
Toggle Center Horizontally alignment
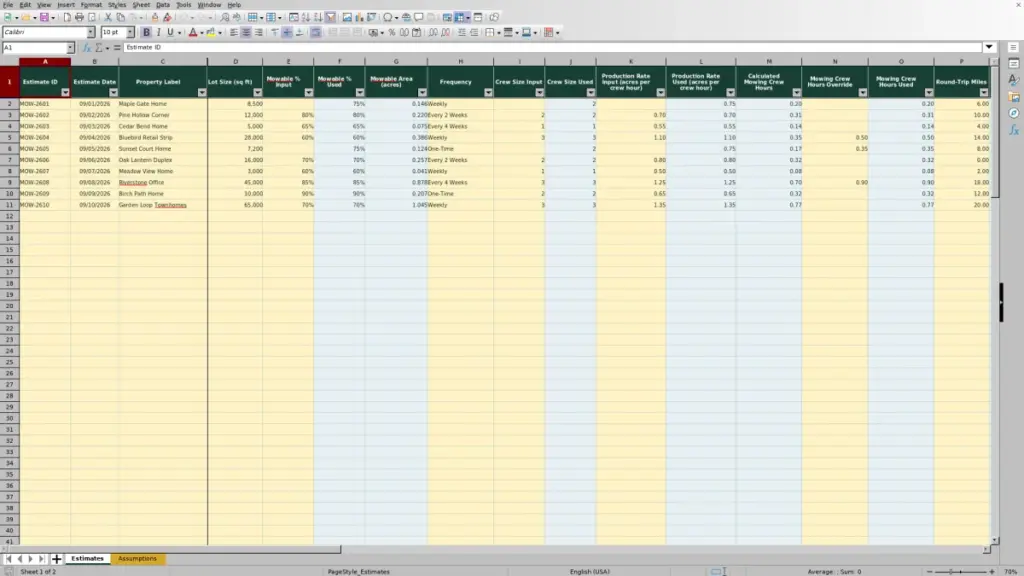coord(246,32)
